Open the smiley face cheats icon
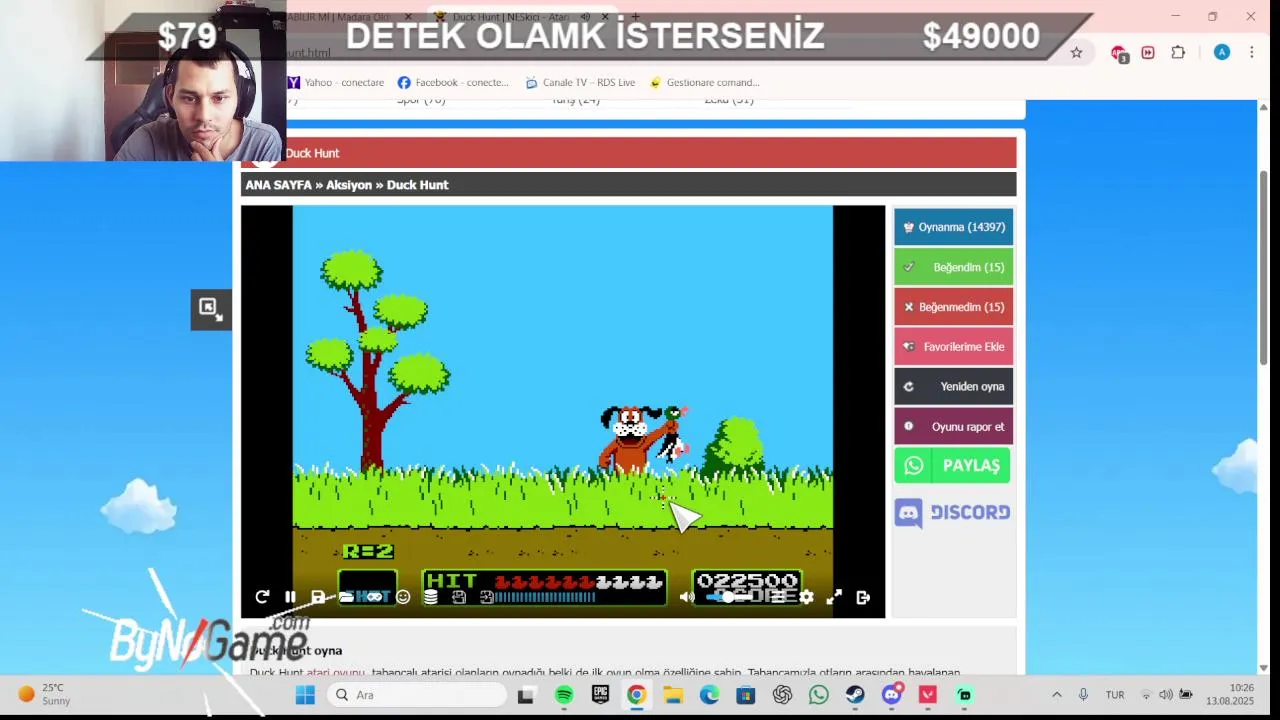 click(402, 597)
